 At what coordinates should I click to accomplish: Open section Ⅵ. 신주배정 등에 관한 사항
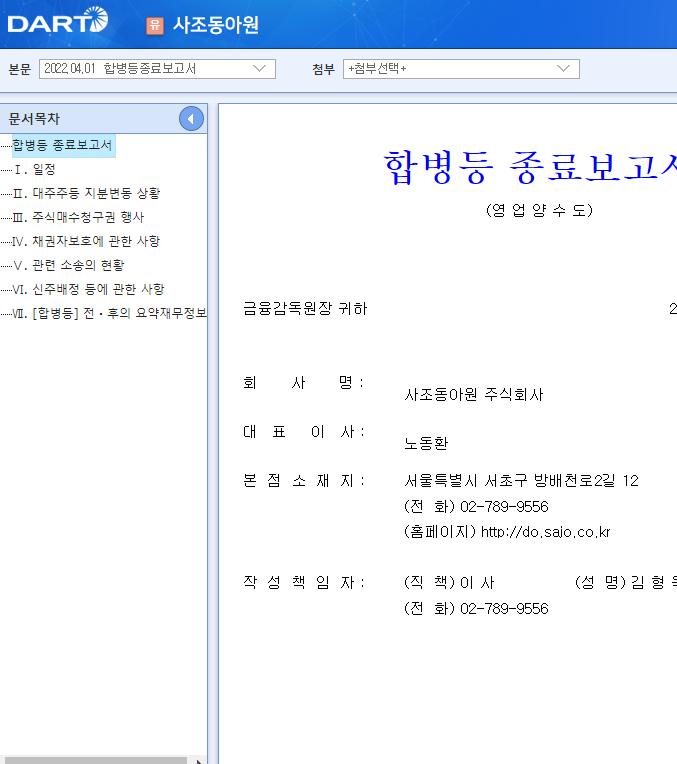[x=89, y=289]
